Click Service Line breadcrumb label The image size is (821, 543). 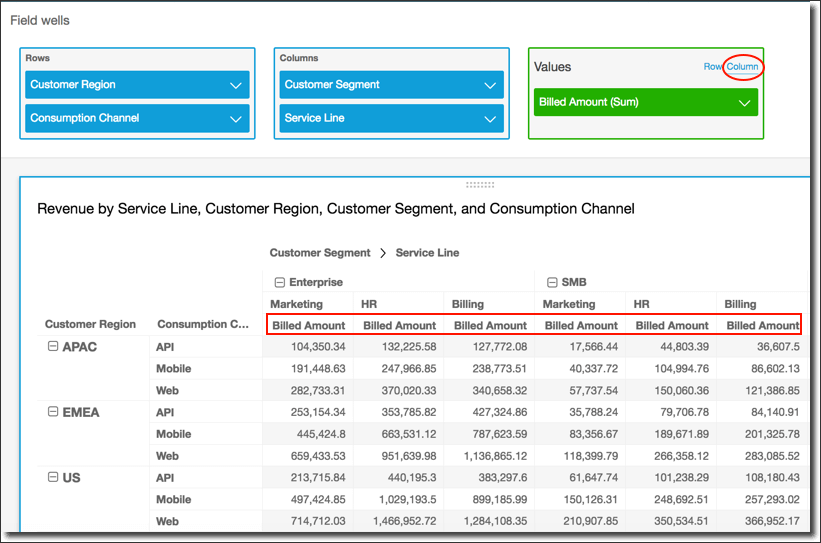tap(427, 253)
